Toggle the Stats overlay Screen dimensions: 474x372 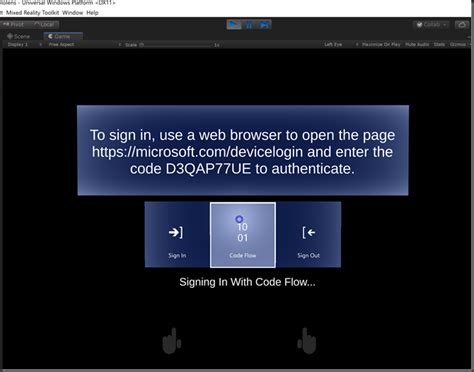439,44
